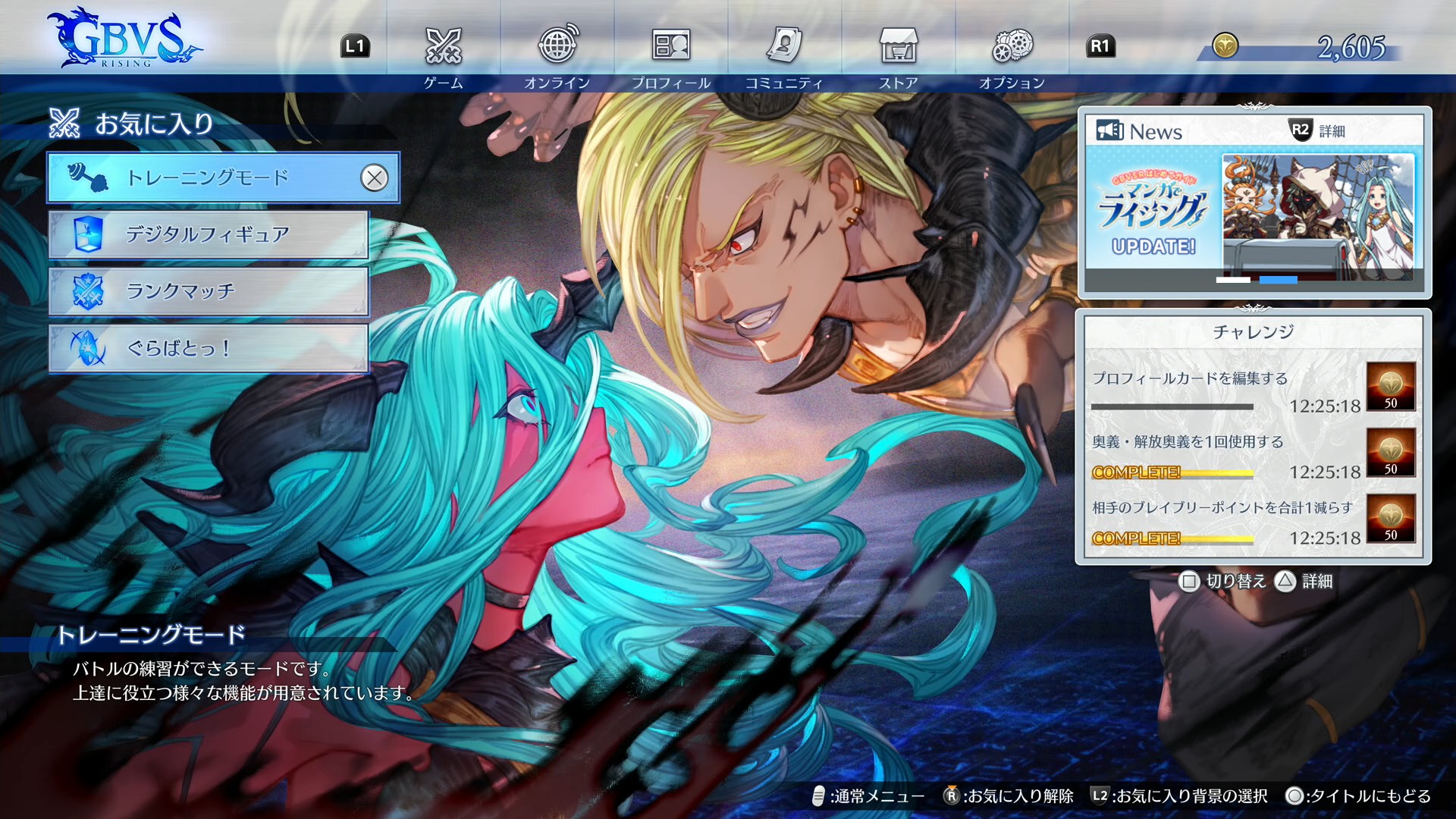The height and width of the screenshot is (819, 1456).
Task: Remove トレーニングモード favorite with X button
Action: click(374, 178)
